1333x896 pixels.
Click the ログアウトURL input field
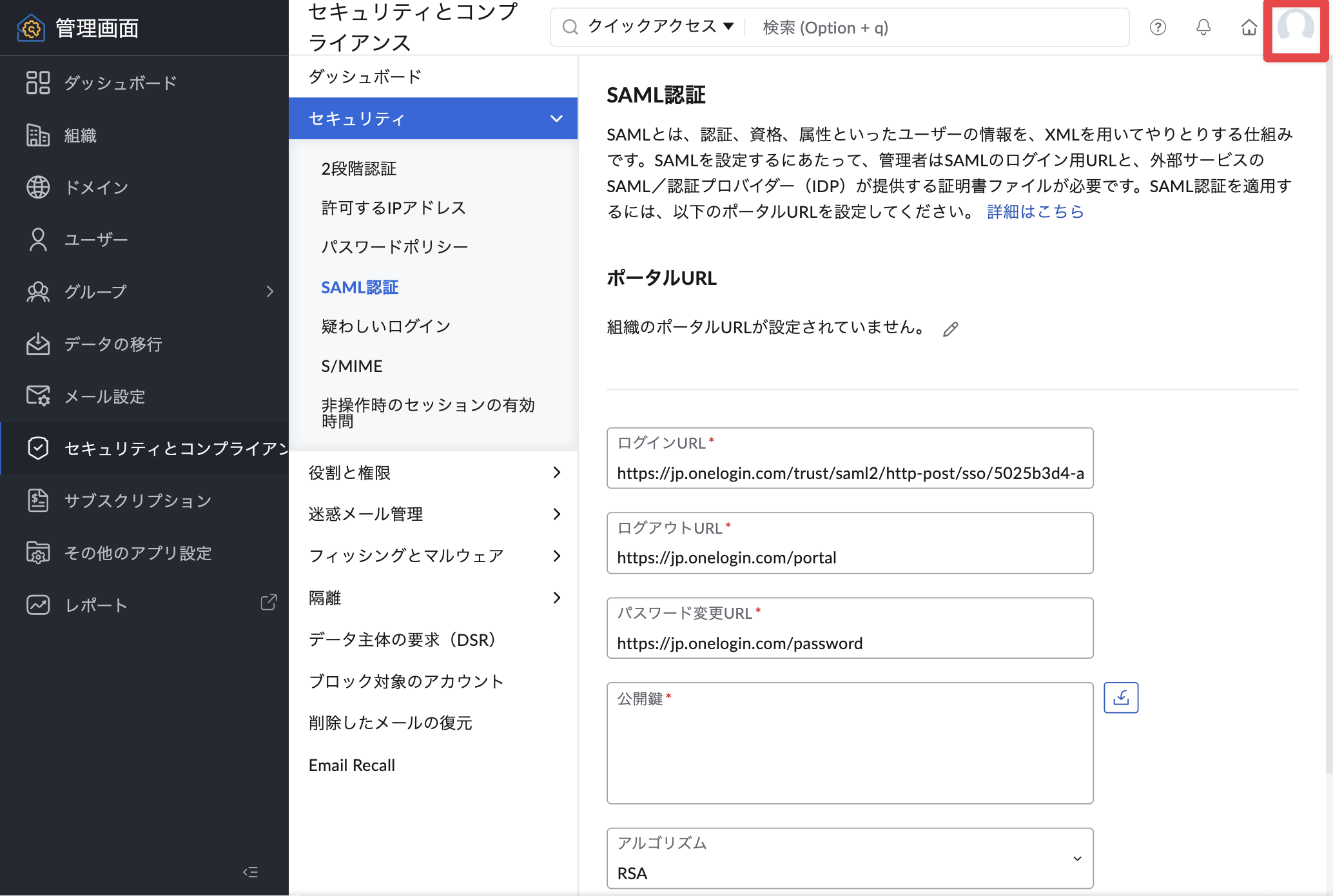pos(850,543)
